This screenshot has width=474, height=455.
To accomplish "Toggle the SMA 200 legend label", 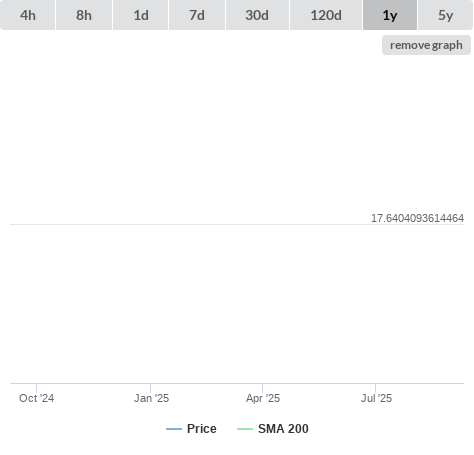I will pyautogui.click(x=283, y=429).
